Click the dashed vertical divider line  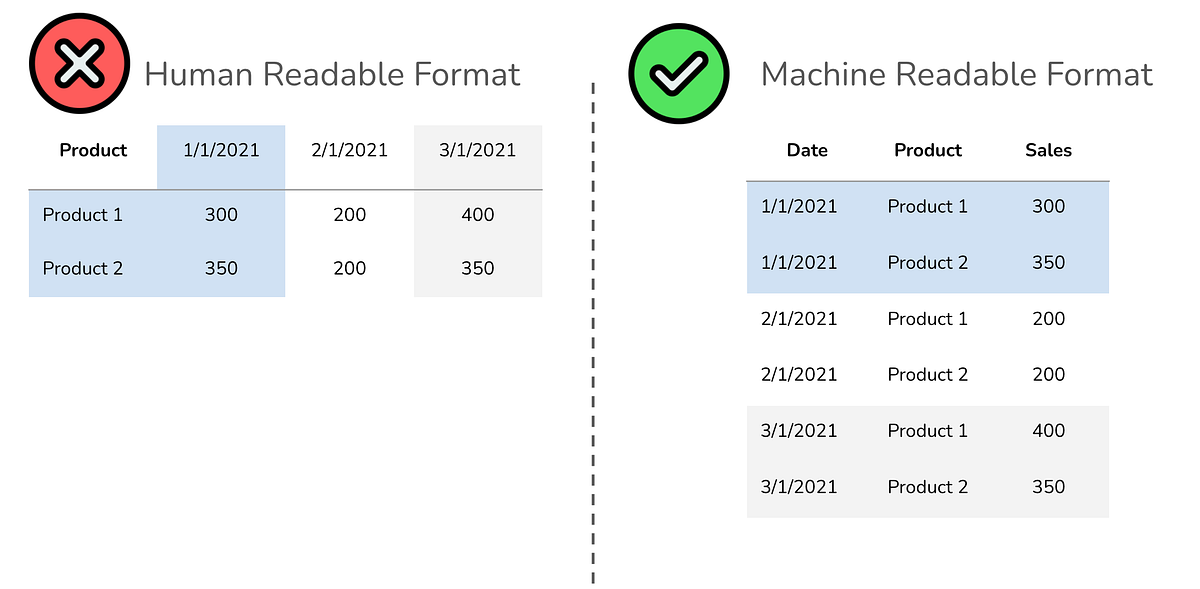tap(593, 334)
